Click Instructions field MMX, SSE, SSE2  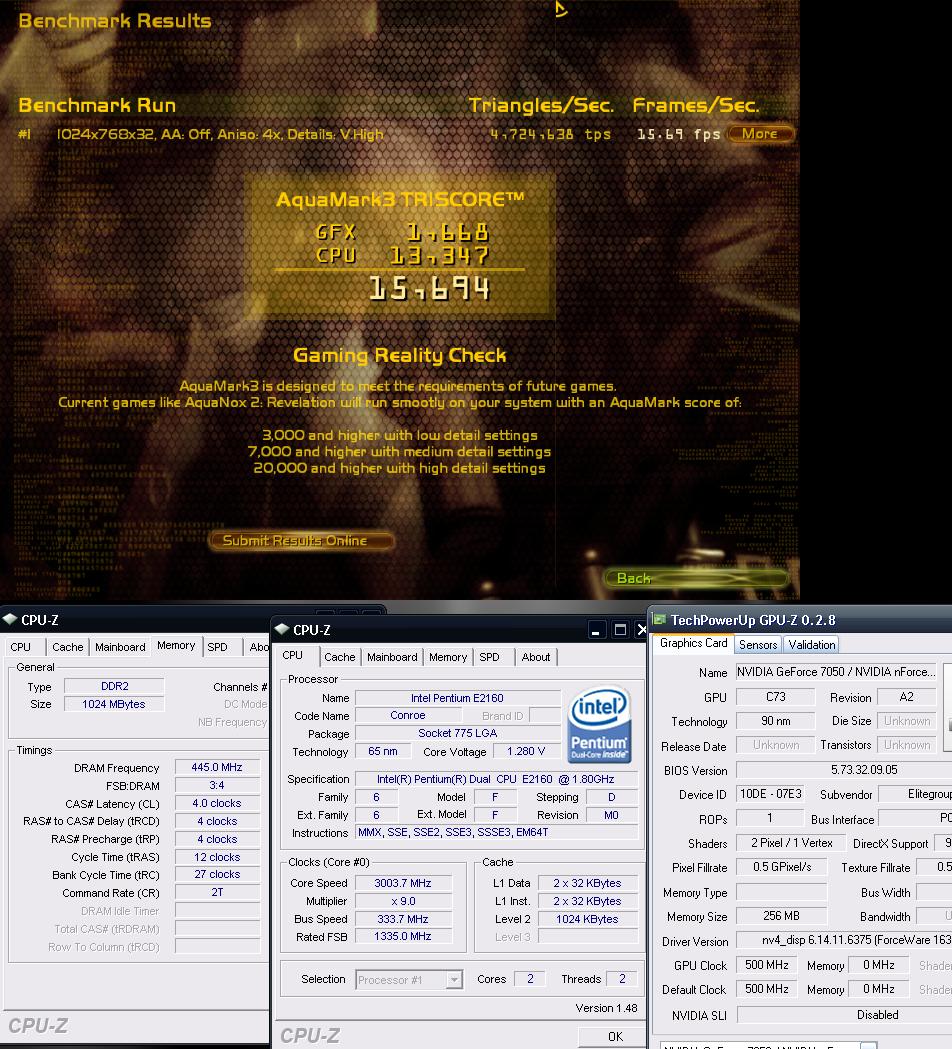point(496,832)
